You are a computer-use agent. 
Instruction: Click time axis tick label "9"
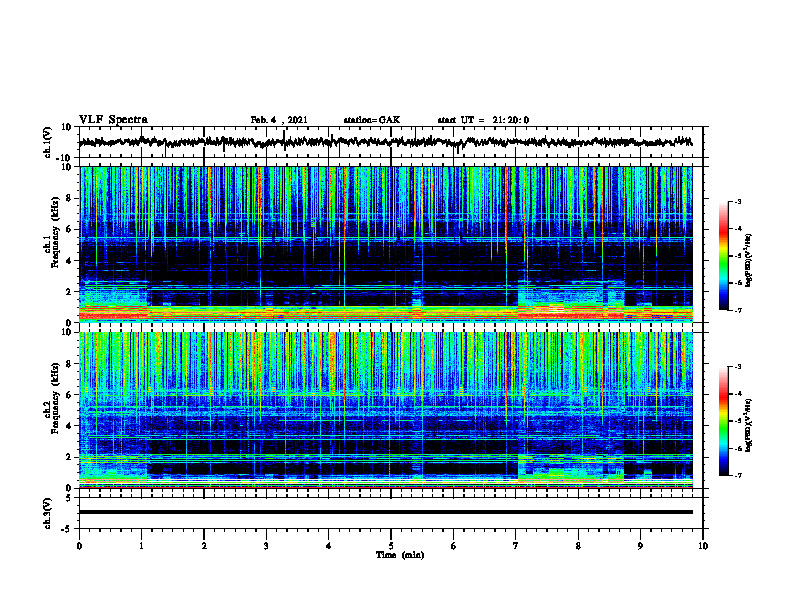[x=640, y=546]
